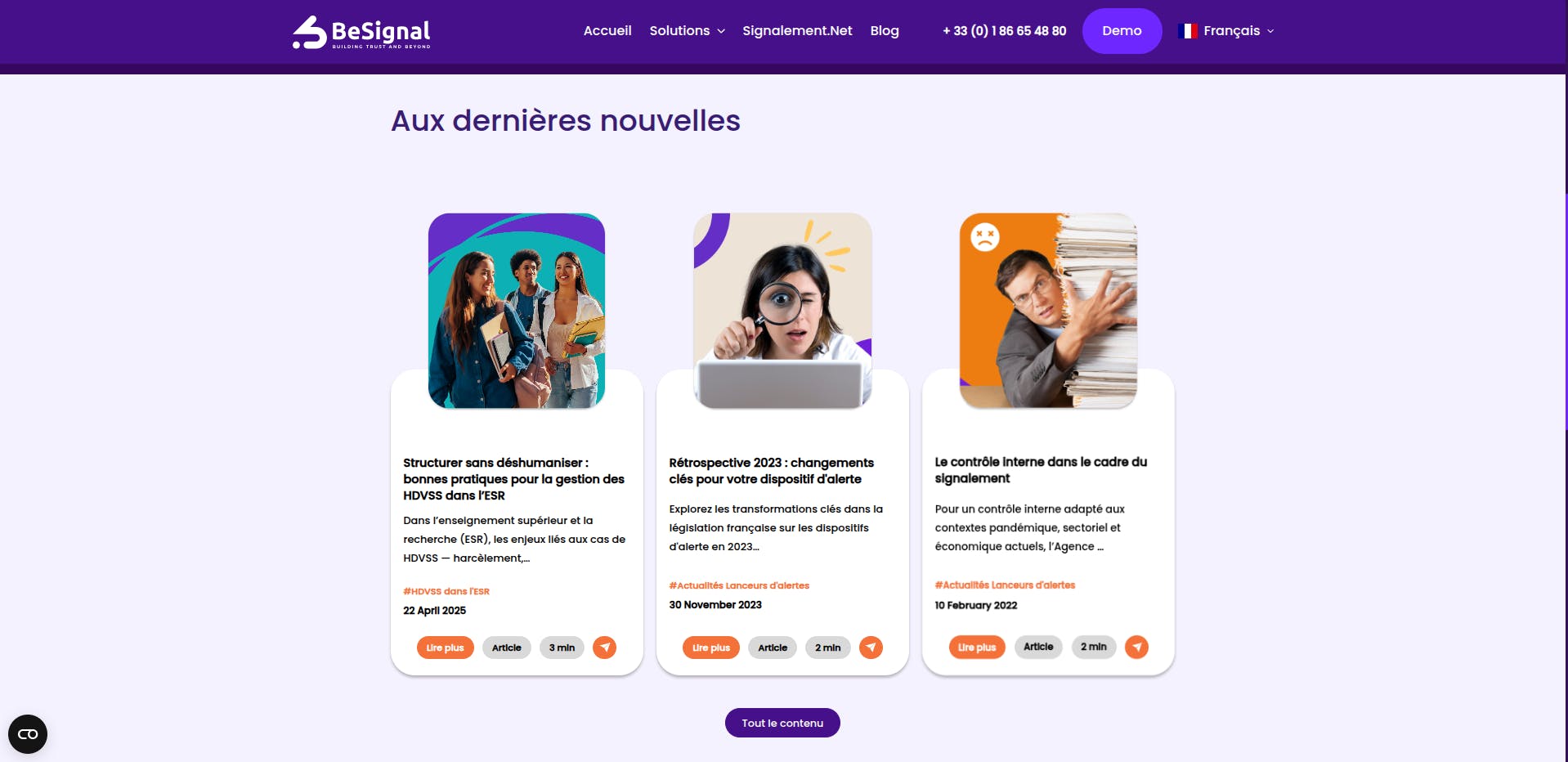
Task: Click Lire plus on HDVSS article
Action: [x=445, y=648]
